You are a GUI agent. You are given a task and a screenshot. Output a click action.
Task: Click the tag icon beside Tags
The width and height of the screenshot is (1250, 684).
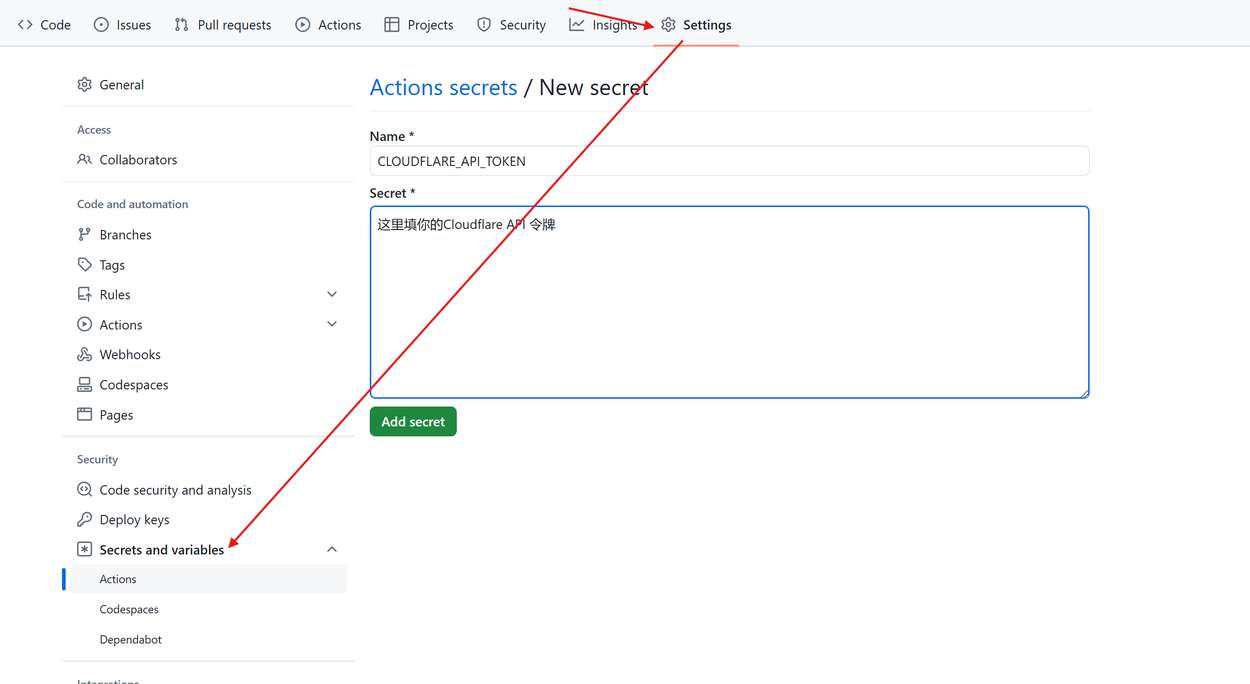[x=84, y=264]
